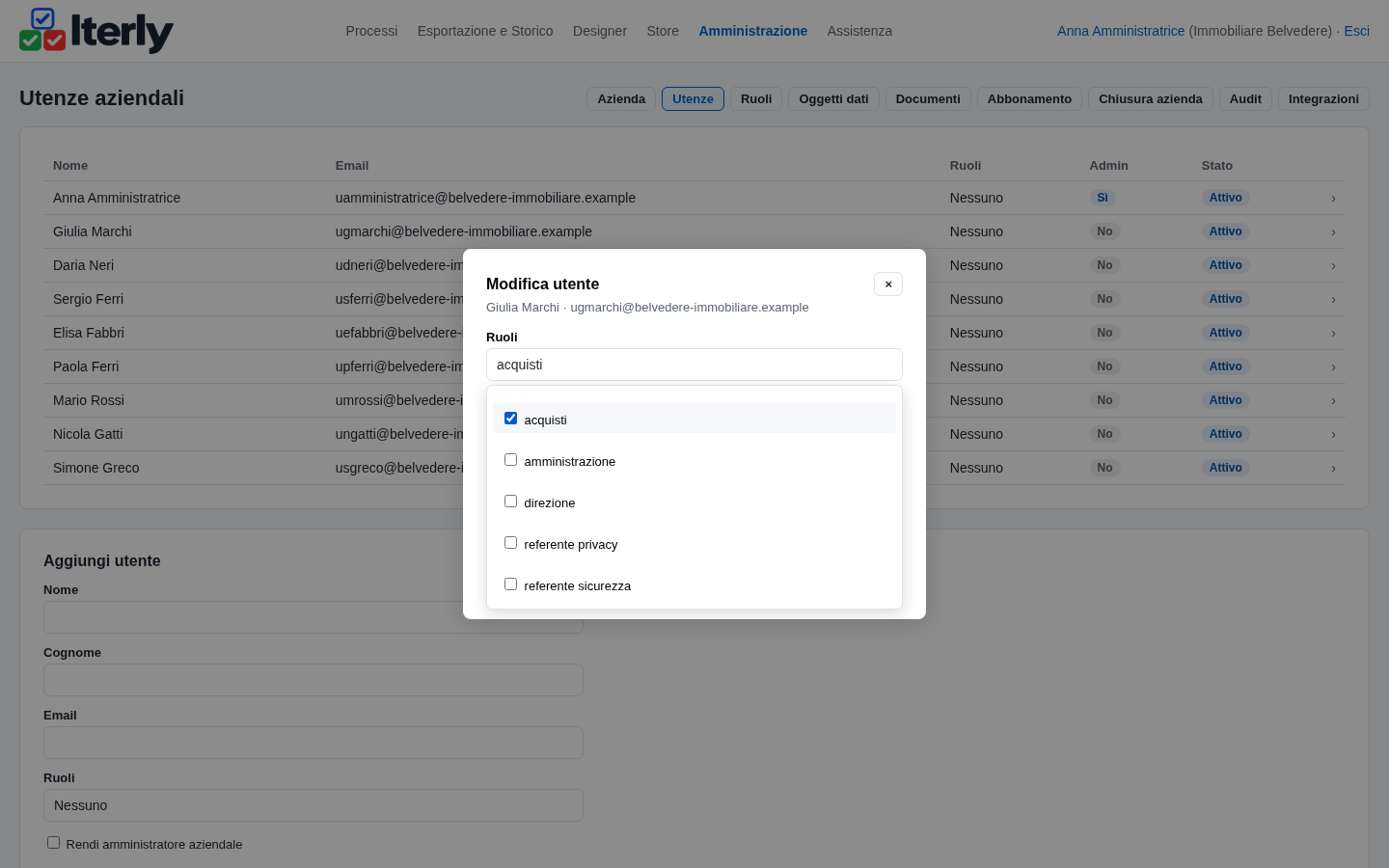This screenshot has height=868, width=1389.
Task: Check the referente privacy checkbox
Action: tap(510, 542)
